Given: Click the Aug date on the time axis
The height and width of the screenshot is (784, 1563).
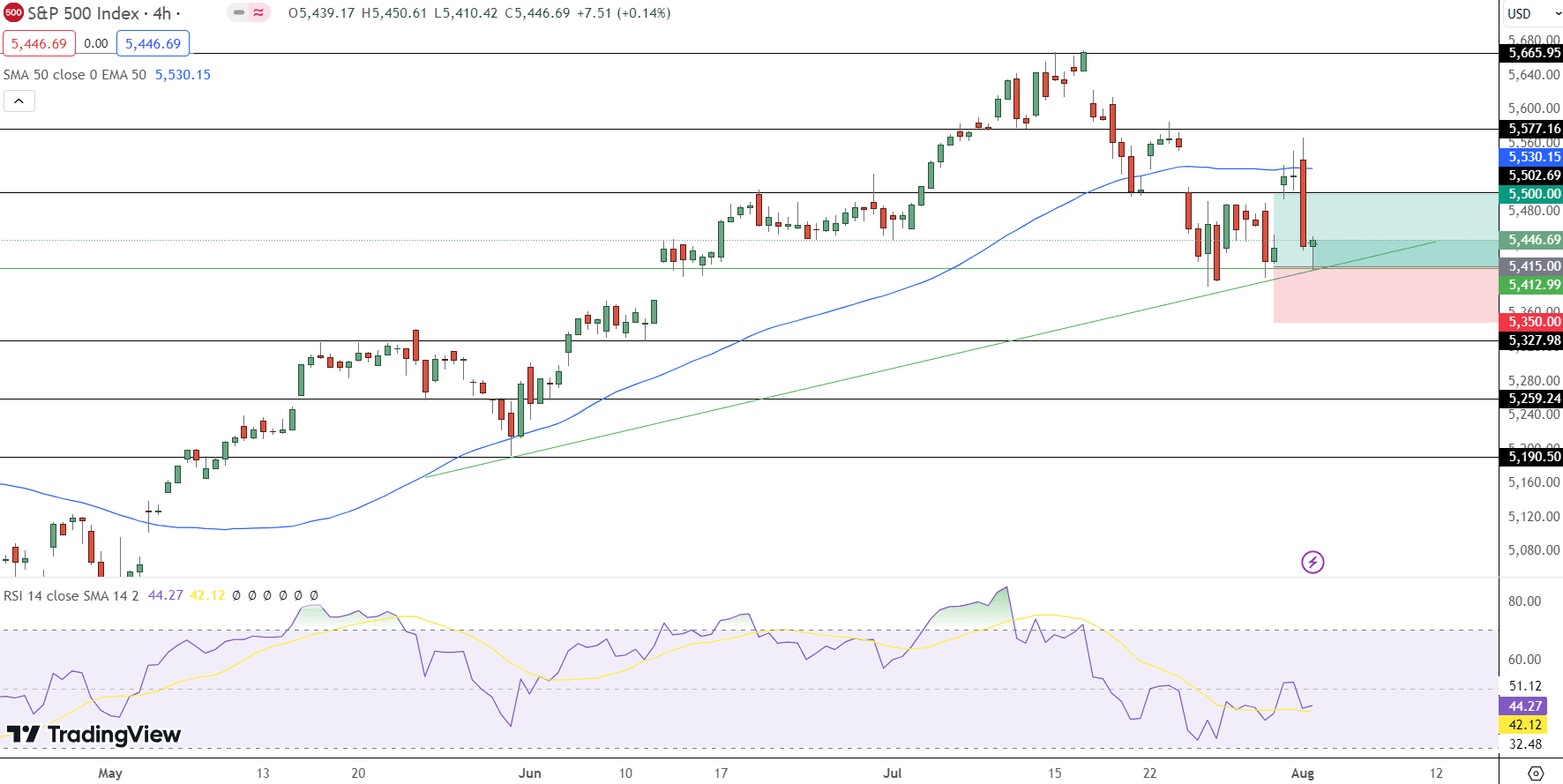Looking at the screenshot, I should coord(1303,773).
